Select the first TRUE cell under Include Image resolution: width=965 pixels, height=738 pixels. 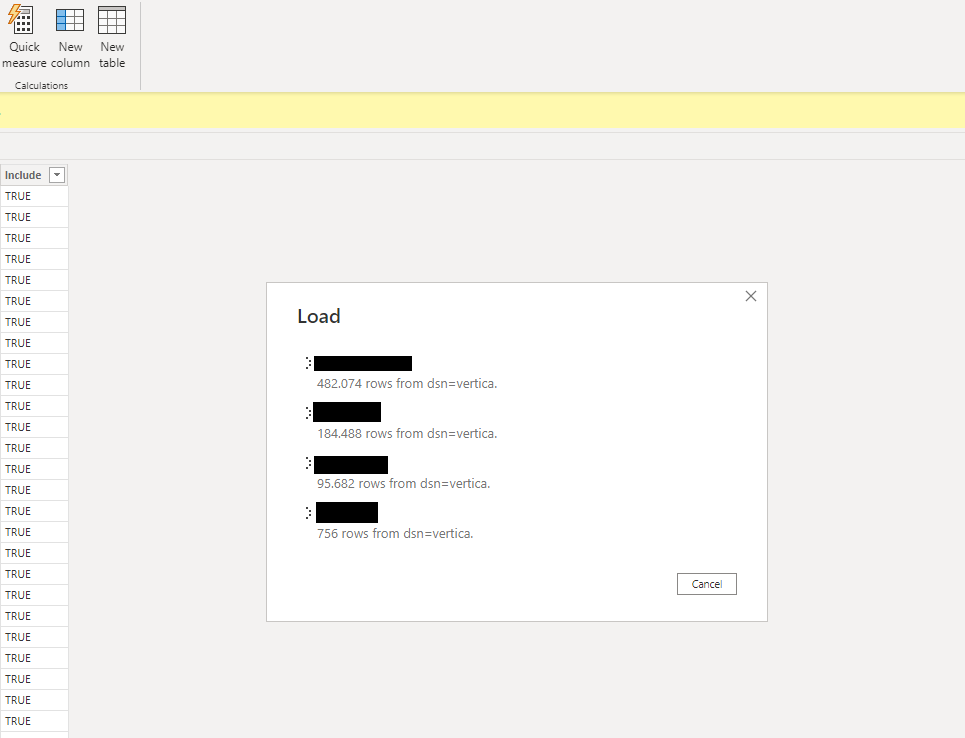[34, 196]
